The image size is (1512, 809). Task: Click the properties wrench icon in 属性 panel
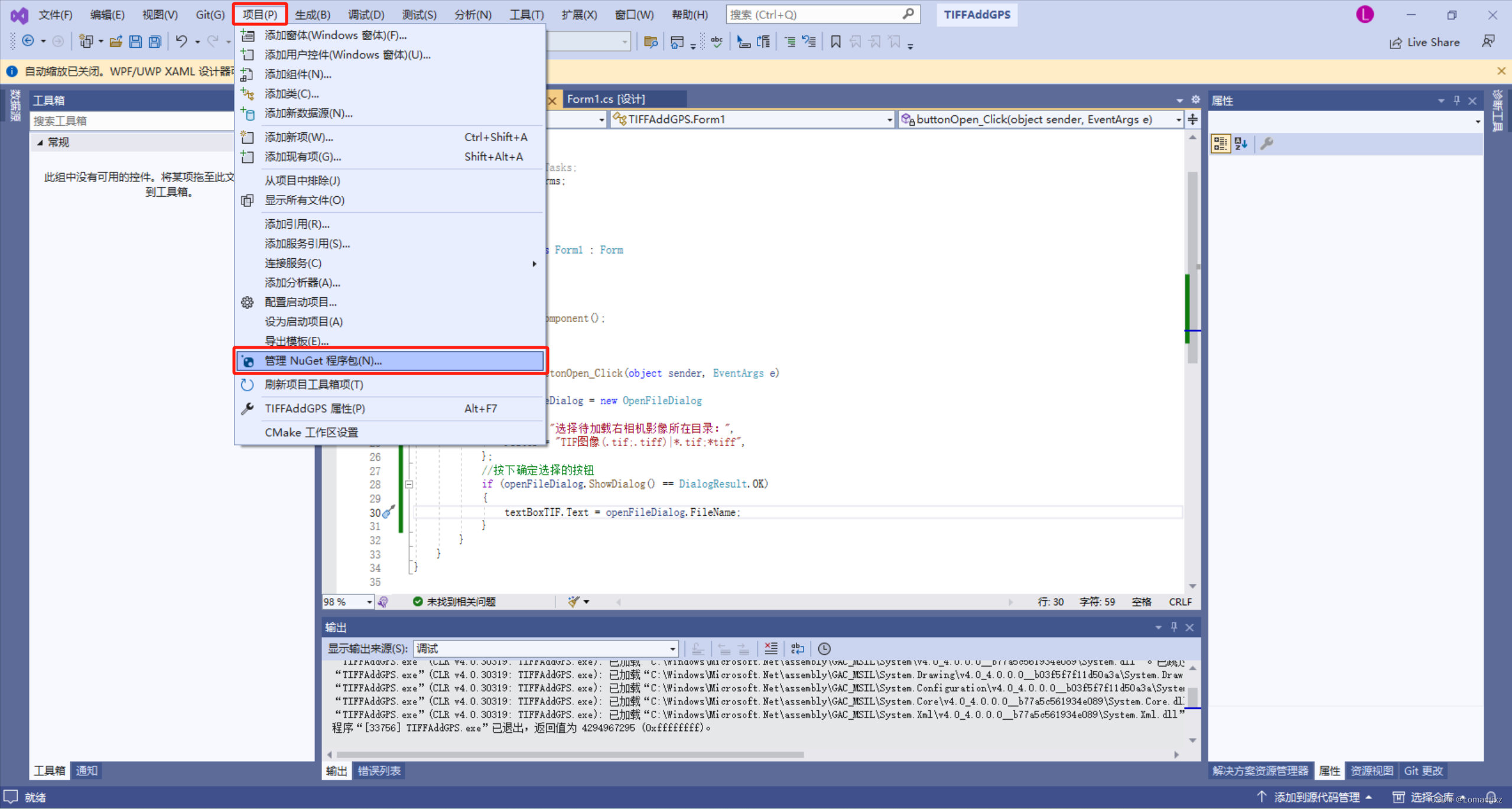click(x=1266, y=144)
